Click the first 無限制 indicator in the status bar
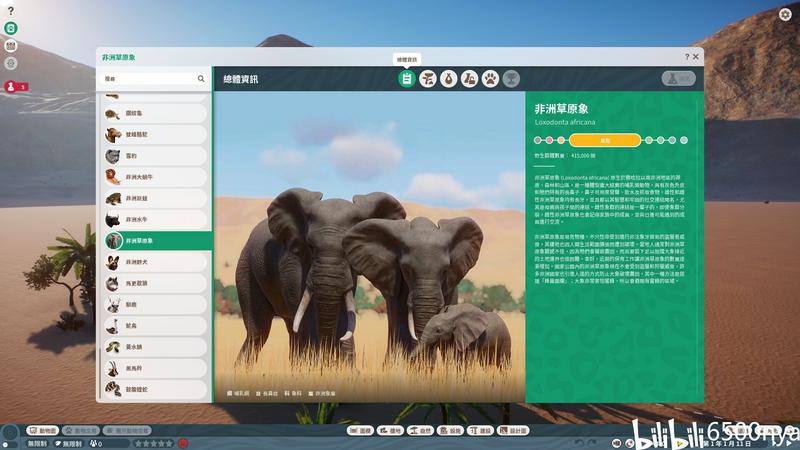Screen dimensions: 800x450 tap(37, 444)
